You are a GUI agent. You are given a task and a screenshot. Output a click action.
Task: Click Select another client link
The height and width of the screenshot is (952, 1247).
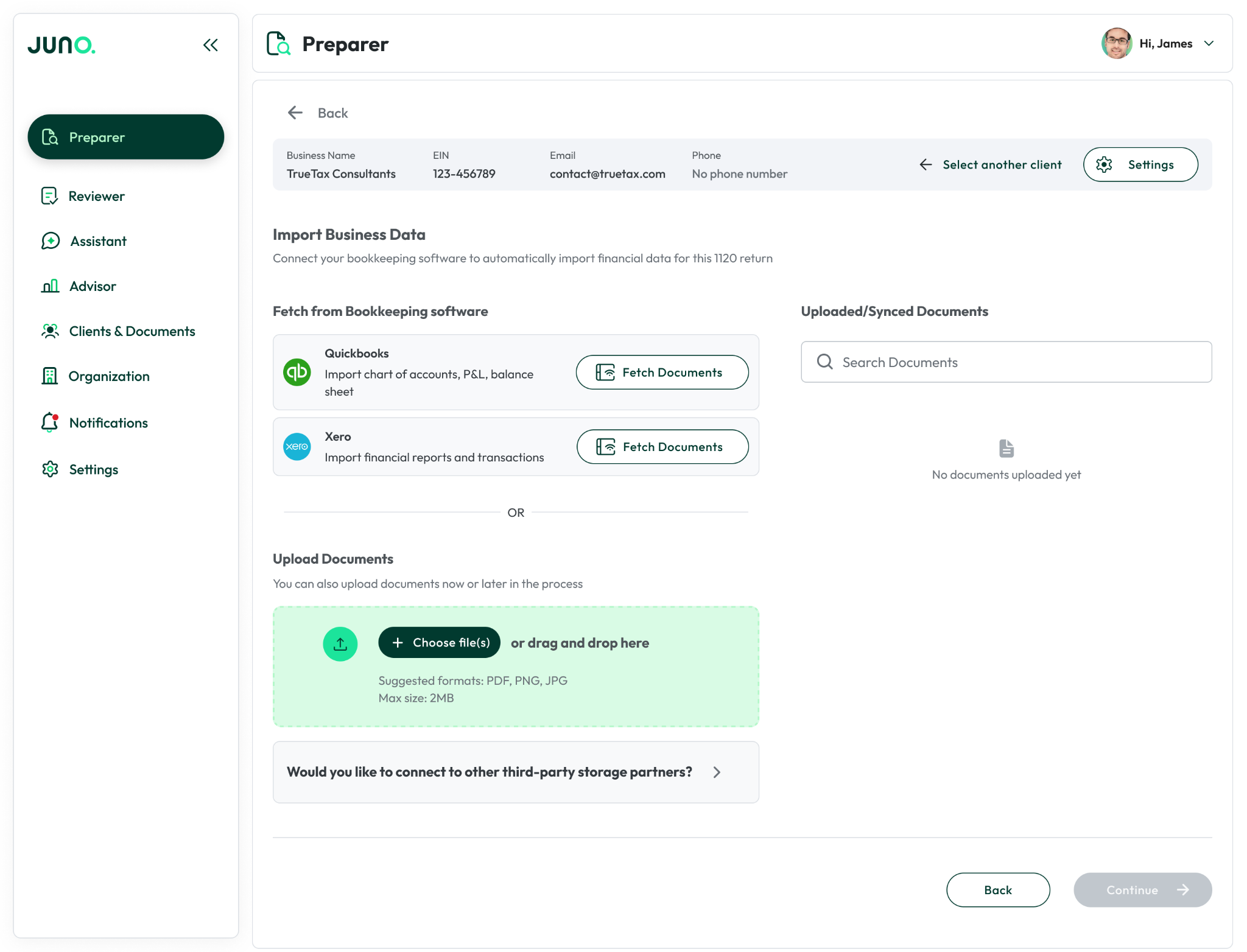coord(991,164)
